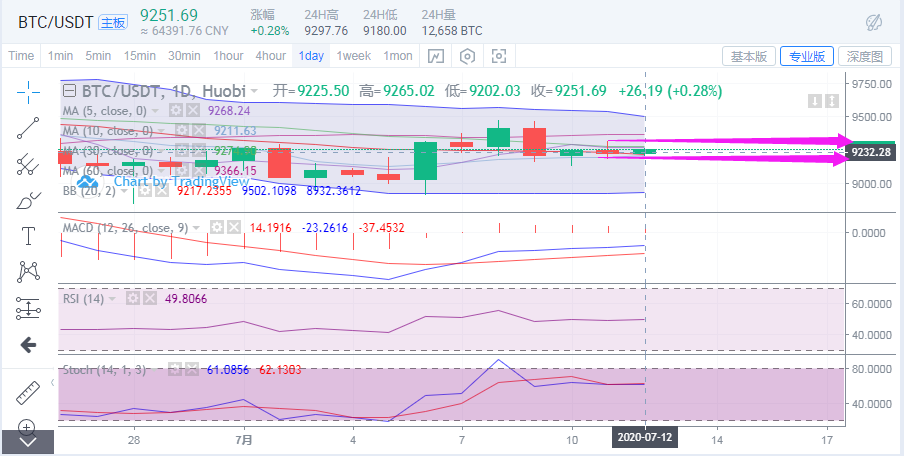
Task: Collapse the BTC/USDT legend with minus box
Action: [70, 91]
